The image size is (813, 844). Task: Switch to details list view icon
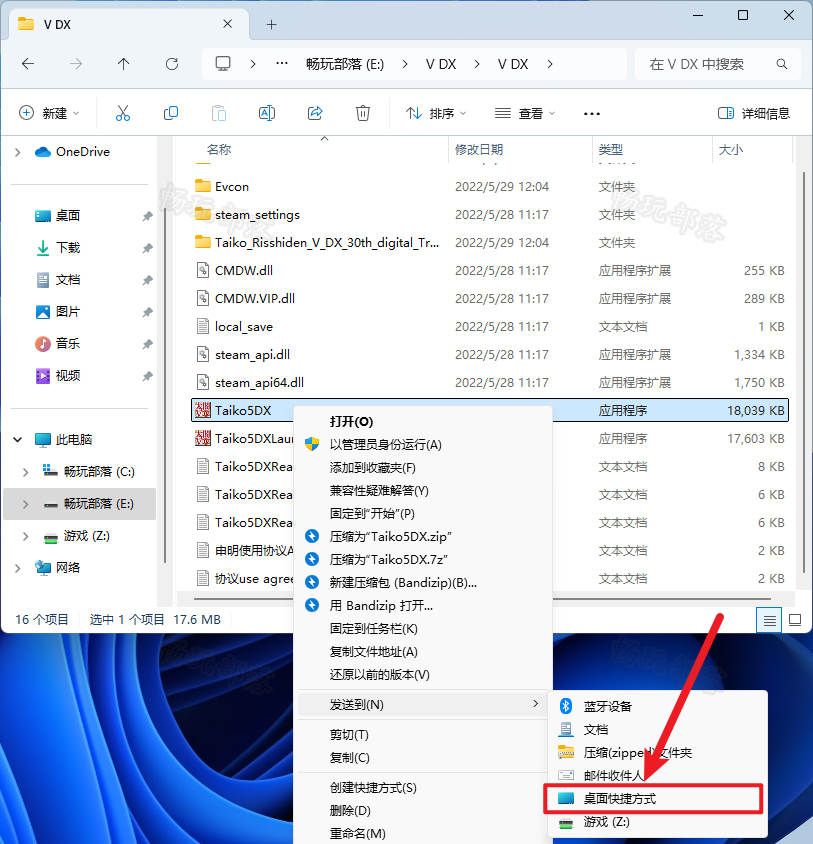coord(769,621)
